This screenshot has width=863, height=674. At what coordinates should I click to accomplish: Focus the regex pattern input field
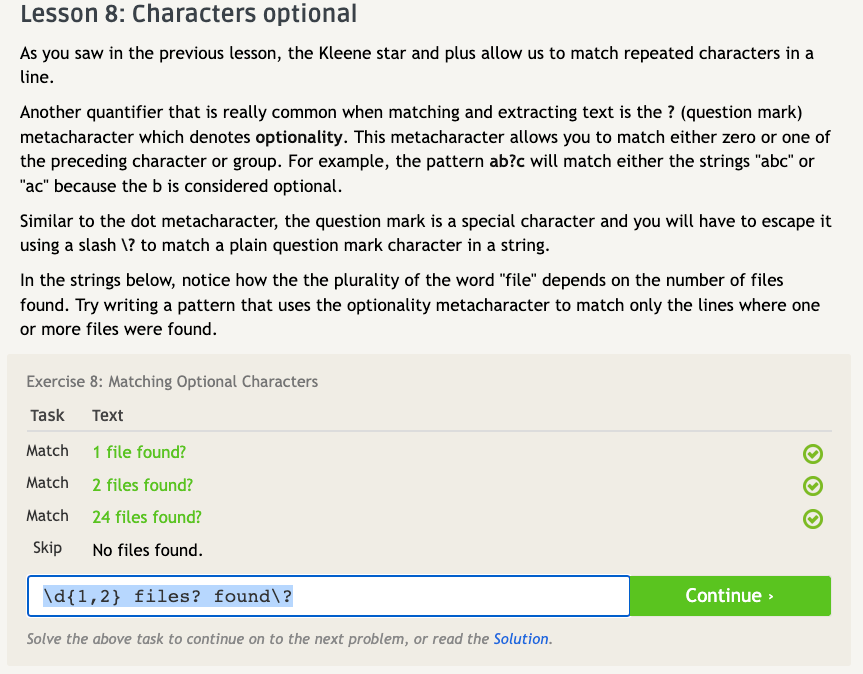click(x=328, y=596)
